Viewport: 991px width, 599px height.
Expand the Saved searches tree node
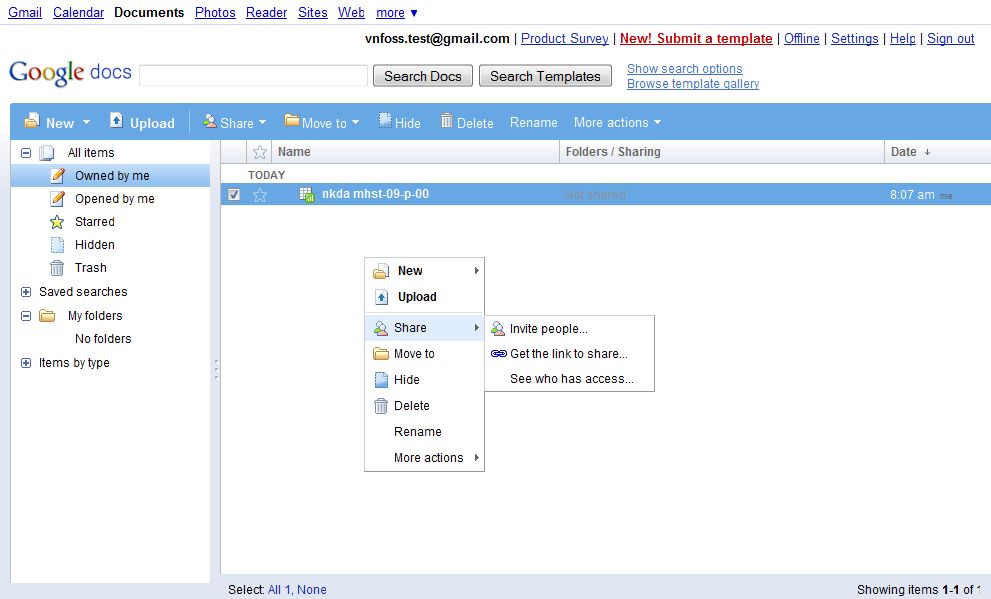pos(26,292)
